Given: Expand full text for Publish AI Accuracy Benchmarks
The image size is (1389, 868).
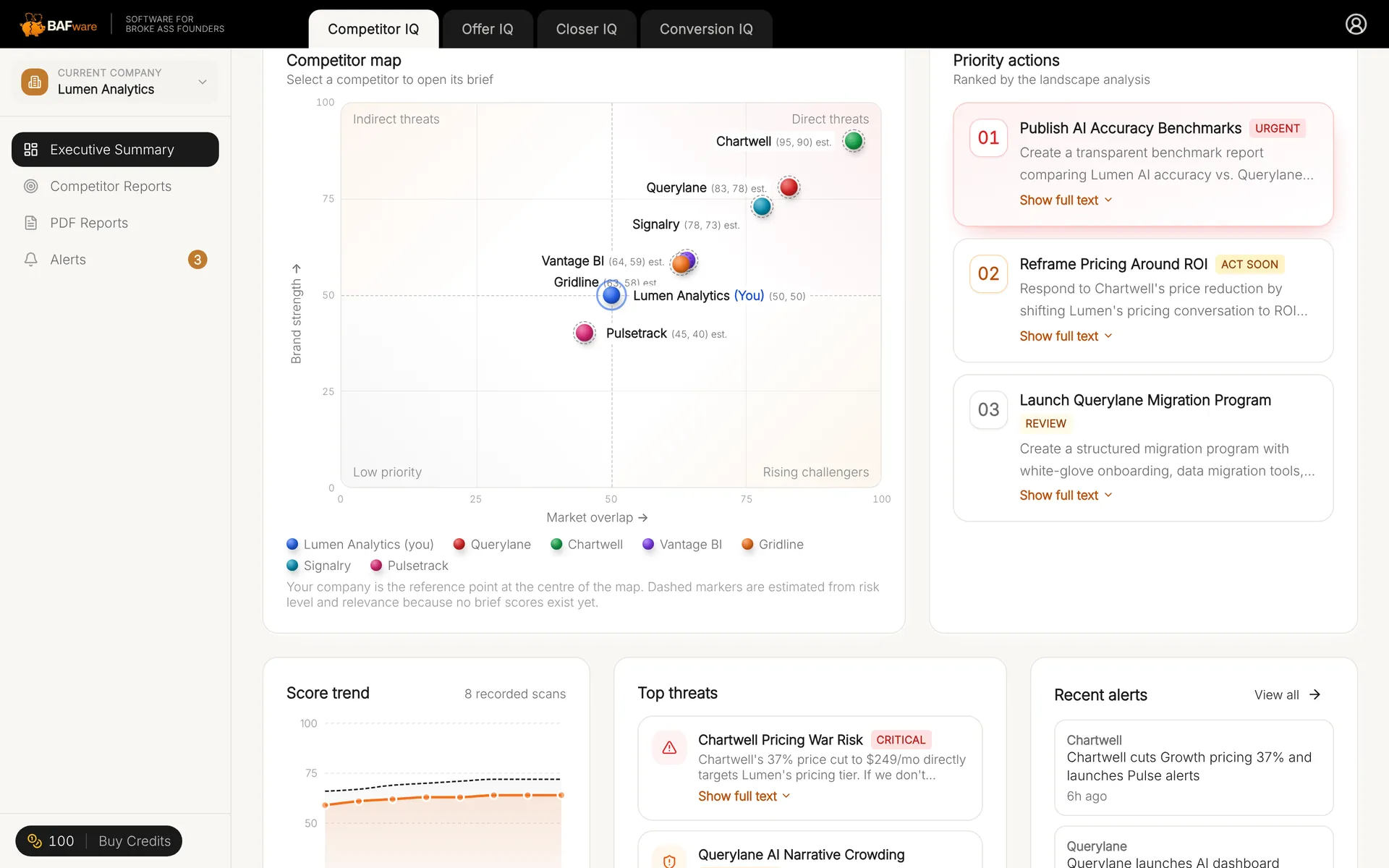Looking at the screenshot, I should click(x=1066, y=200).
